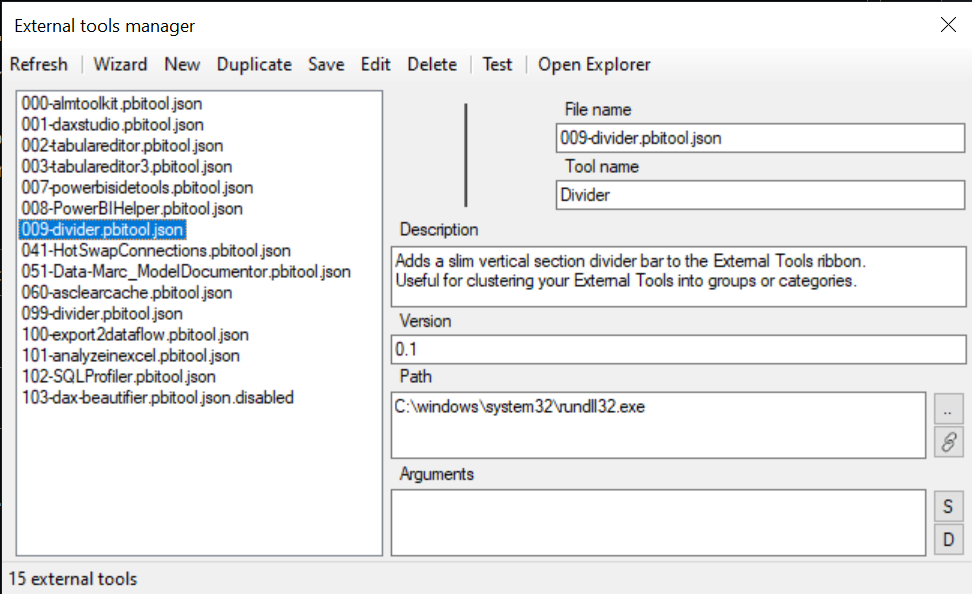
Task: Create a New external tool
Action: pos(182,64)
